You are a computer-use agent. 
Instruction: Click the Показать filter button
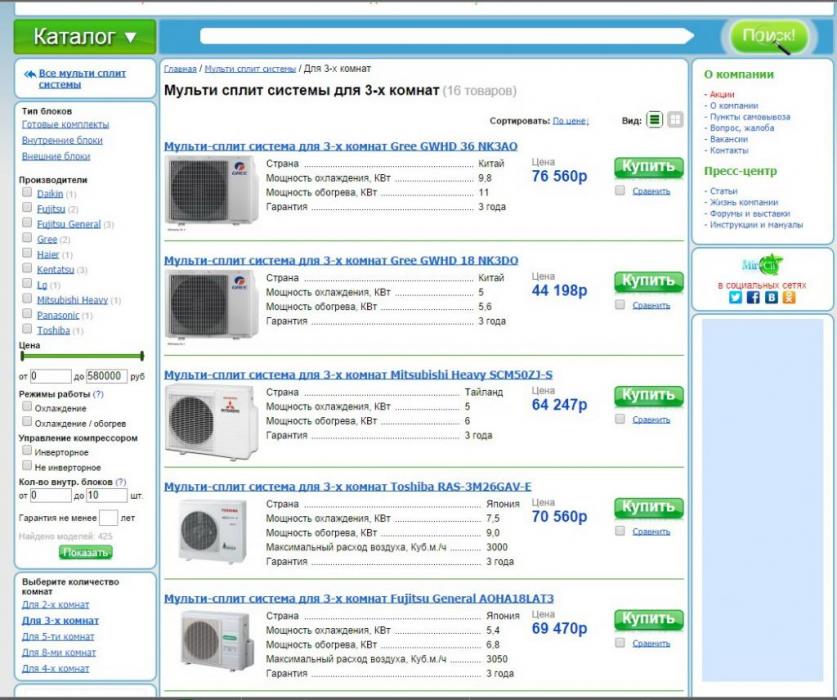pyautogui.click(x=85, y=552)
